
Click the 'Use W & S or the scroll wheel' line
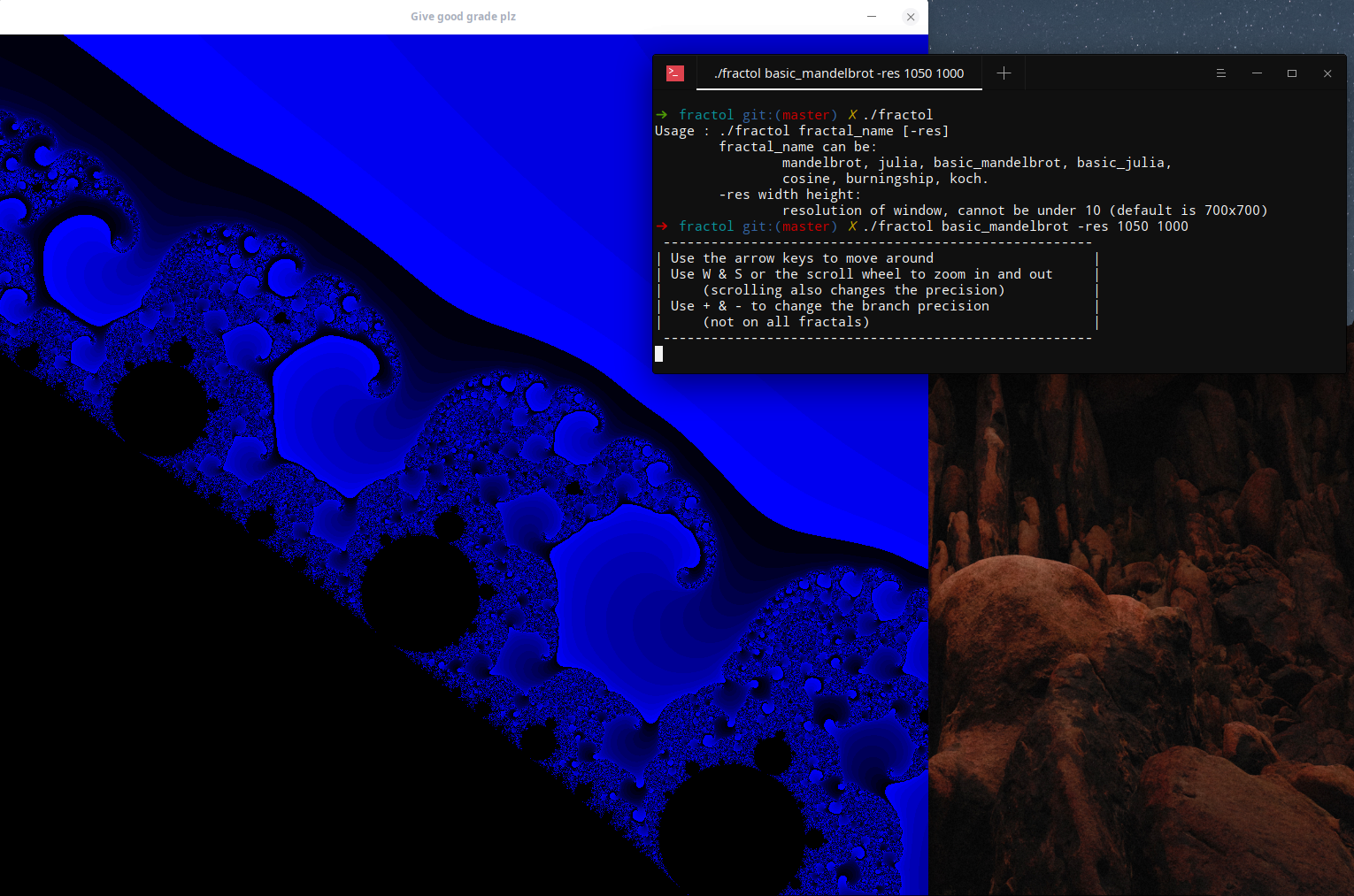point(861,274)
